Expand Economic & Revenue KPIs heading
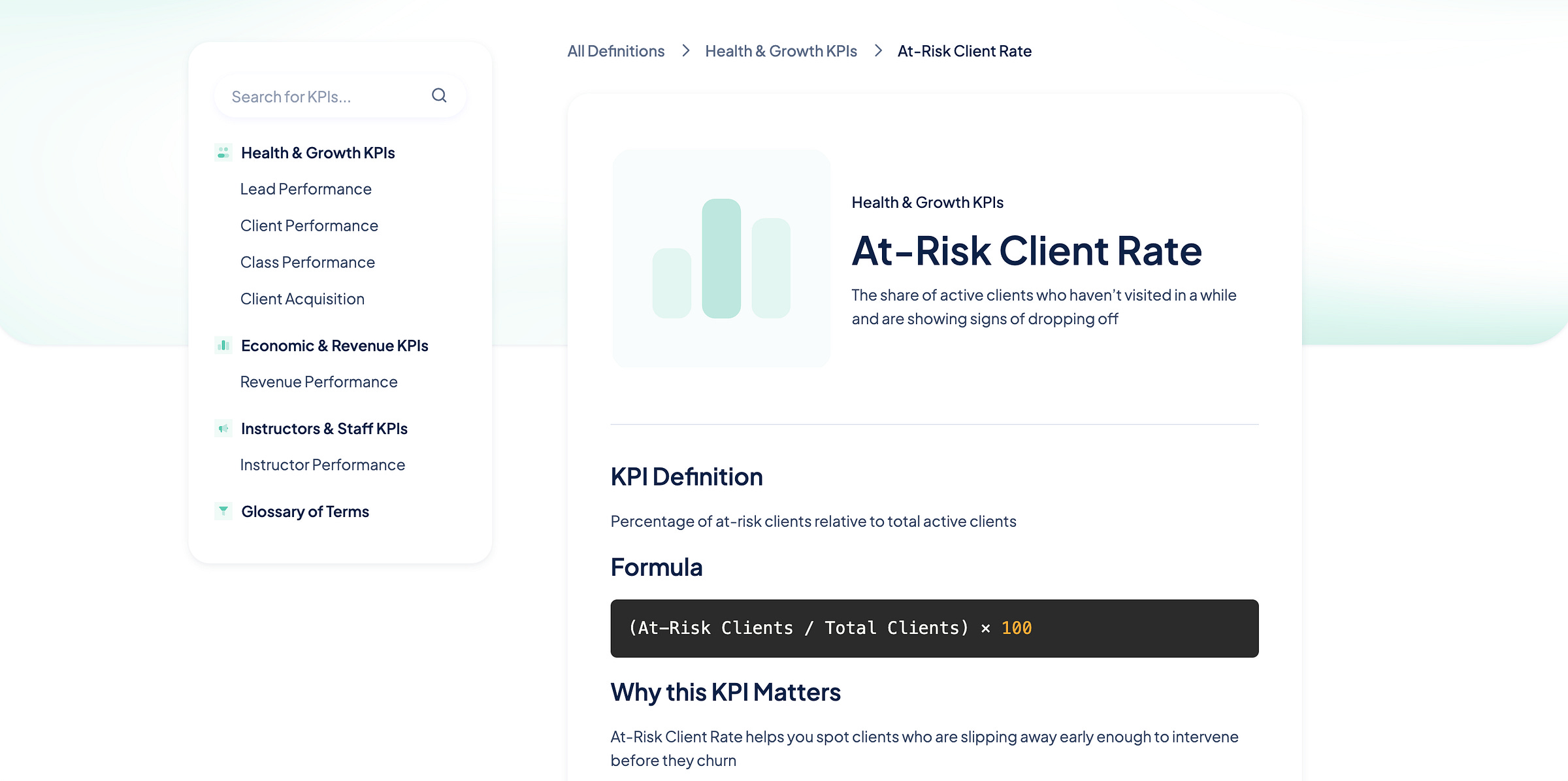Image resolution: width=1568 pixels, height=781 pixels. click(x=335, y=346)
